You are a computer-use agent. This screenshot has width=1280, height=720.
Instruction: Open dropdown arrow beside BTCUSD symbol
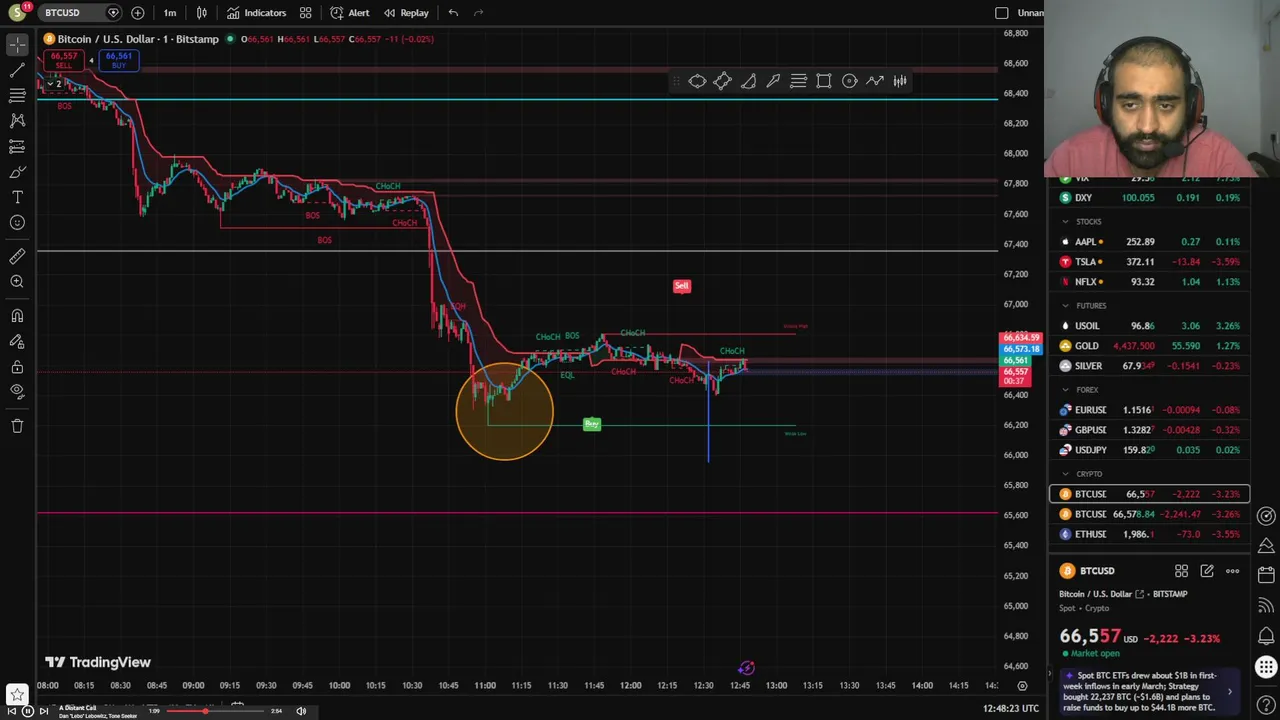click(113, 13)
